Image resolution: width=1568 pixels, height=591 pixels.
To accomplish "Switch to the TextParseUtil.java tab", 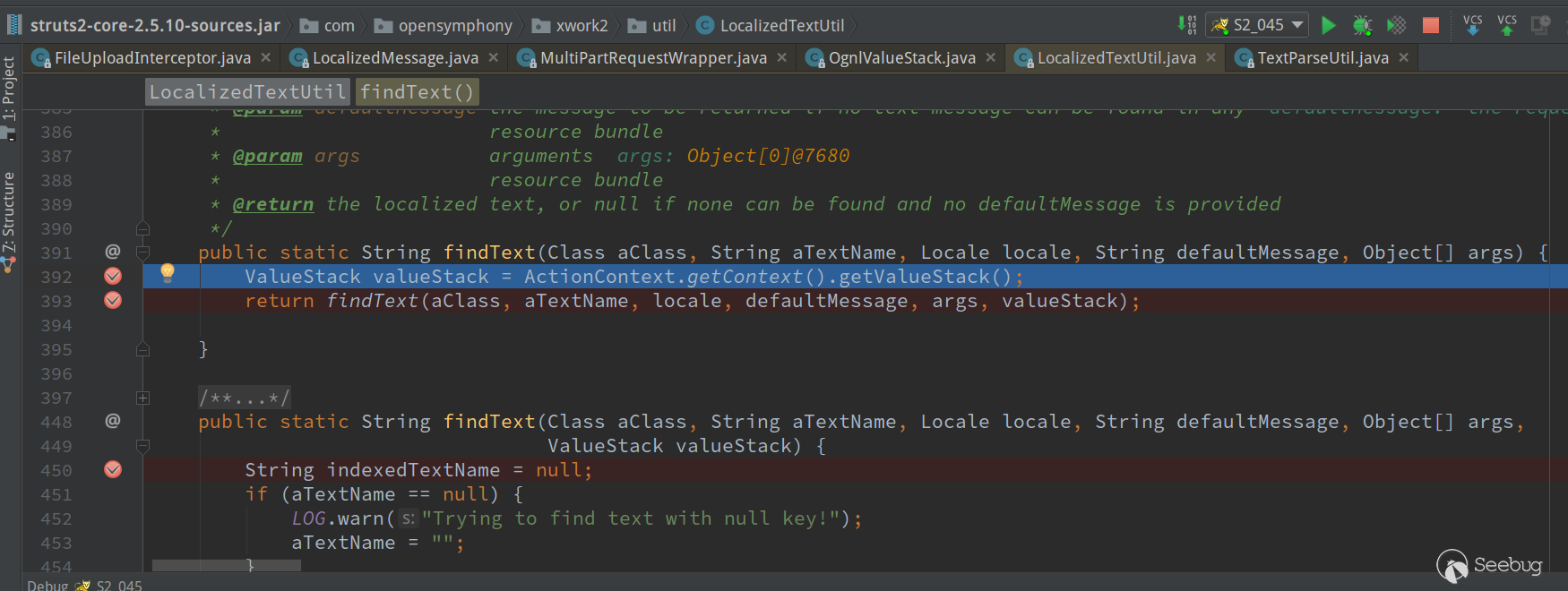I will click(1322, 58).
